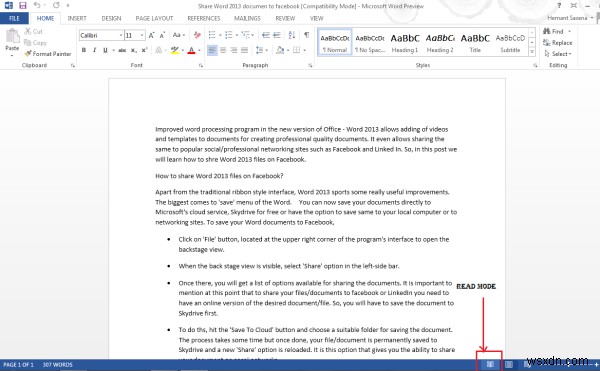Switch to the DESIGN tab
This screenshot has width=600, height=371.
(111, 18)
